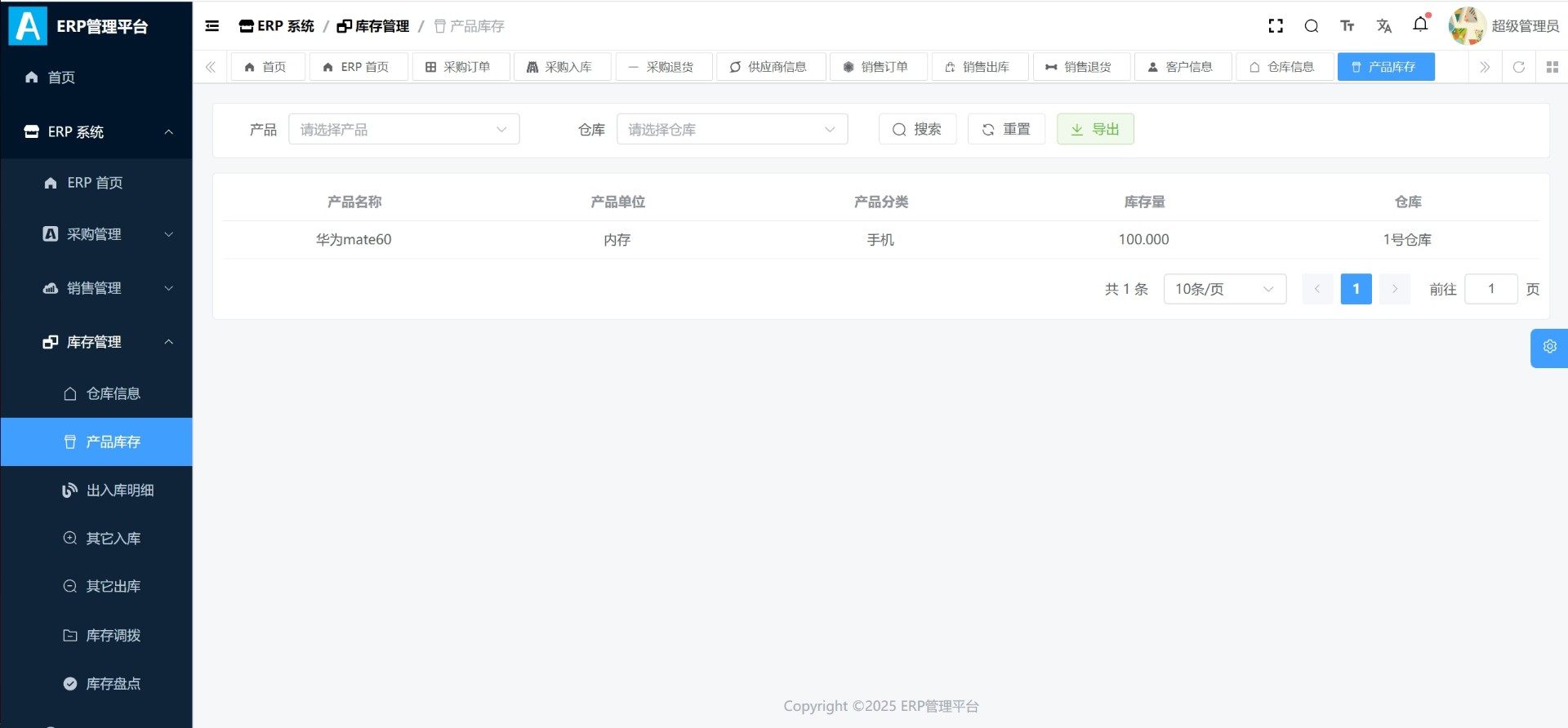
Task: Click the 产品分类 column header
Action: pos(881,202)
